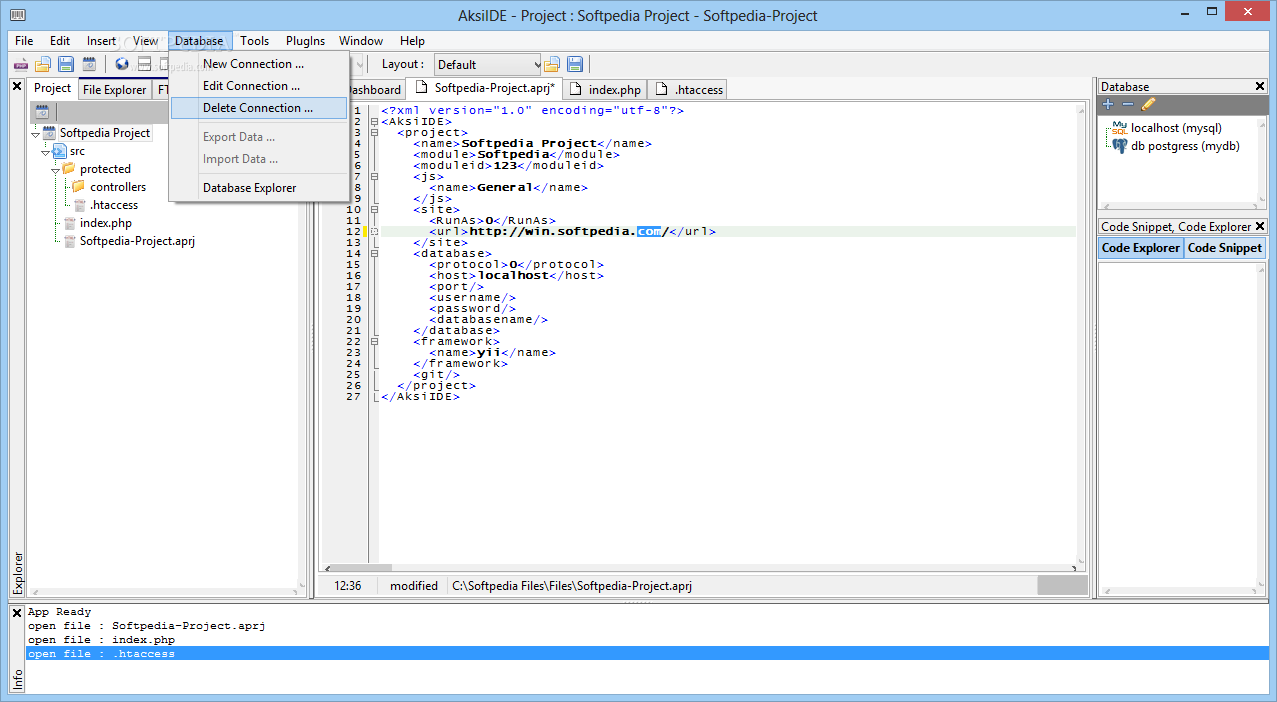Viewport: 1277px width, 702px height.
Task: Fold the AksiIDE block at line 2
Action: tap(374, 122)
